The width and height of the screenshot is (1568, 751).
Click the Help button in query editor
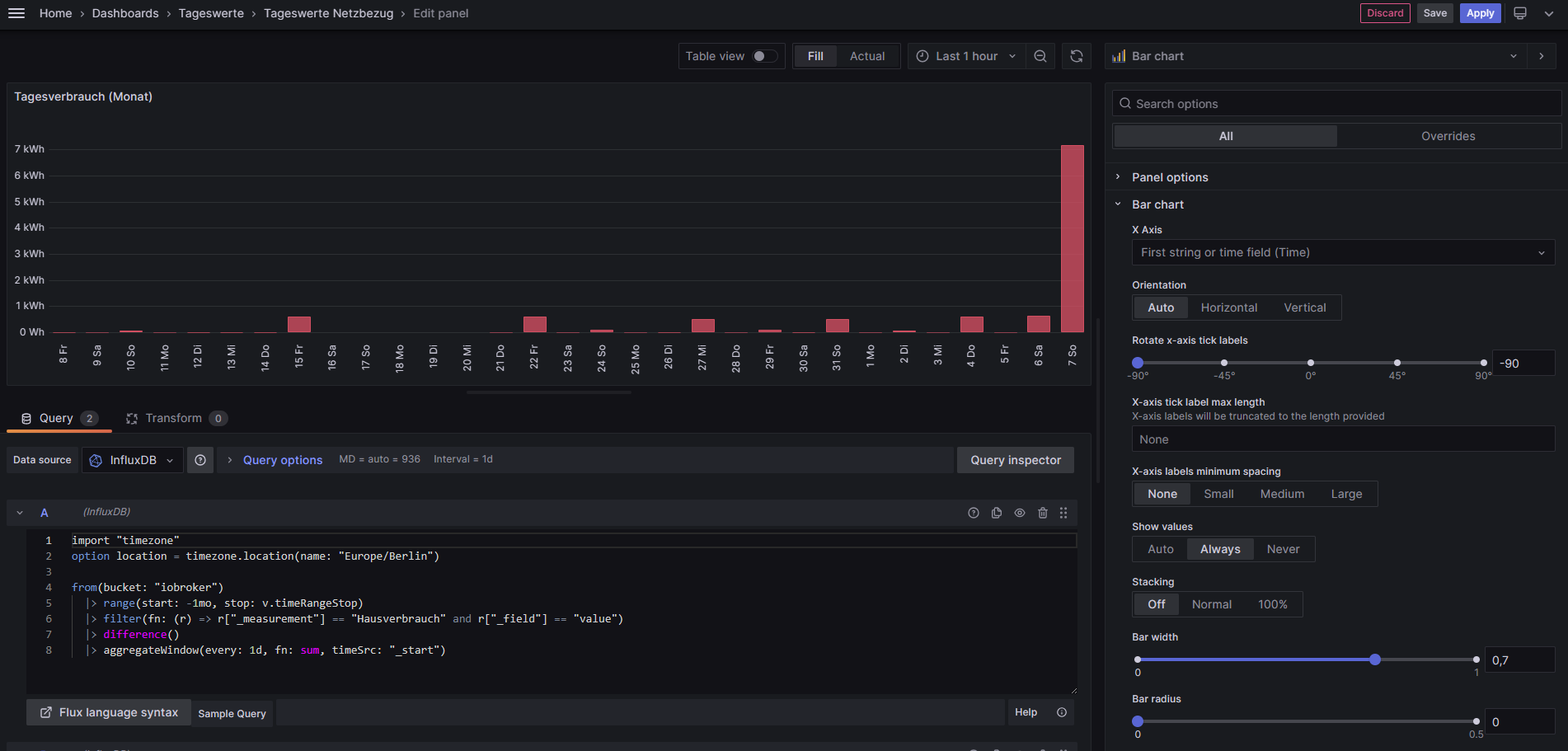pyautogui.click(x=1026, y=712)
